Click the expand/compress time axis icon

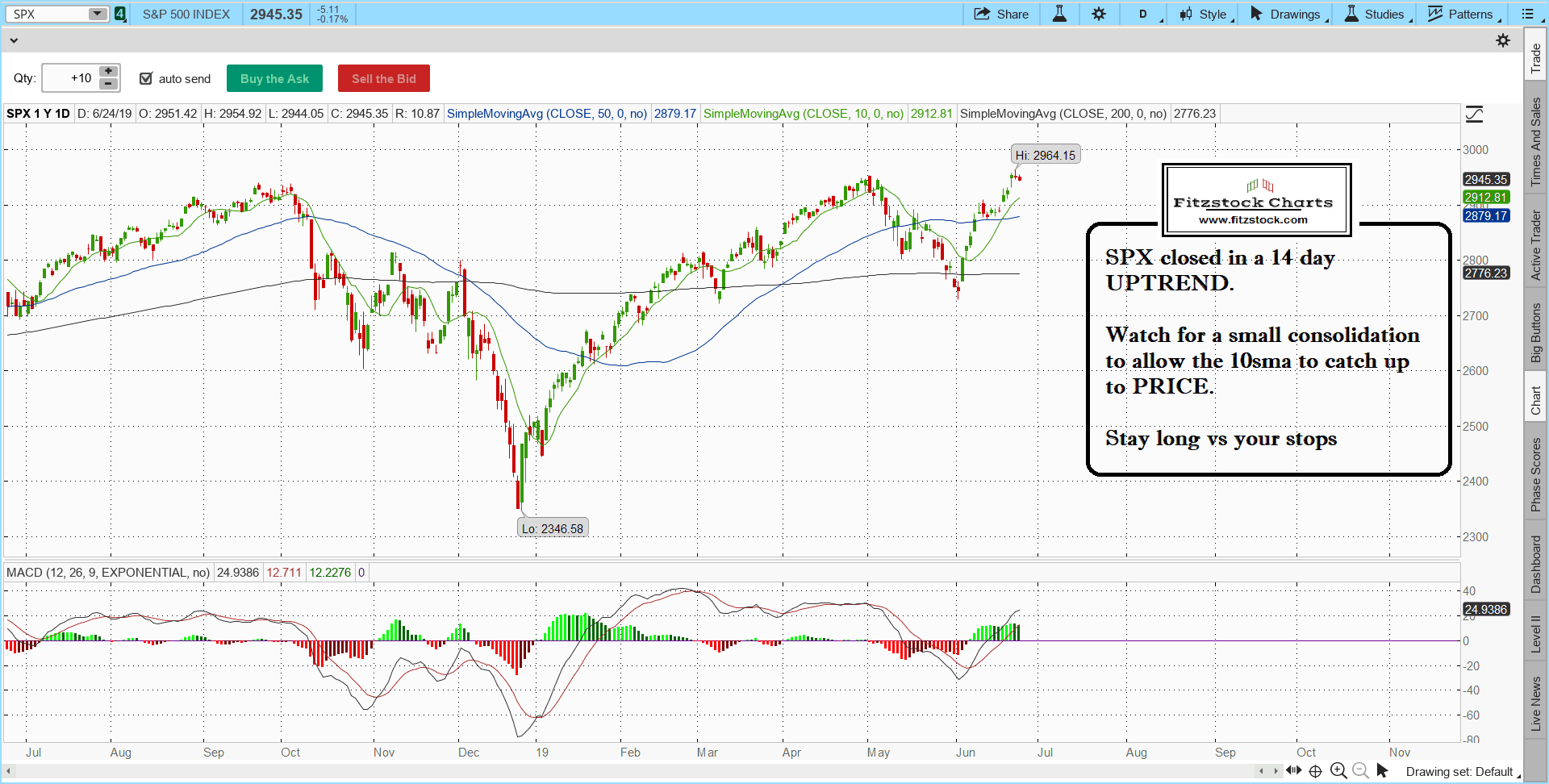[1293, 771]
